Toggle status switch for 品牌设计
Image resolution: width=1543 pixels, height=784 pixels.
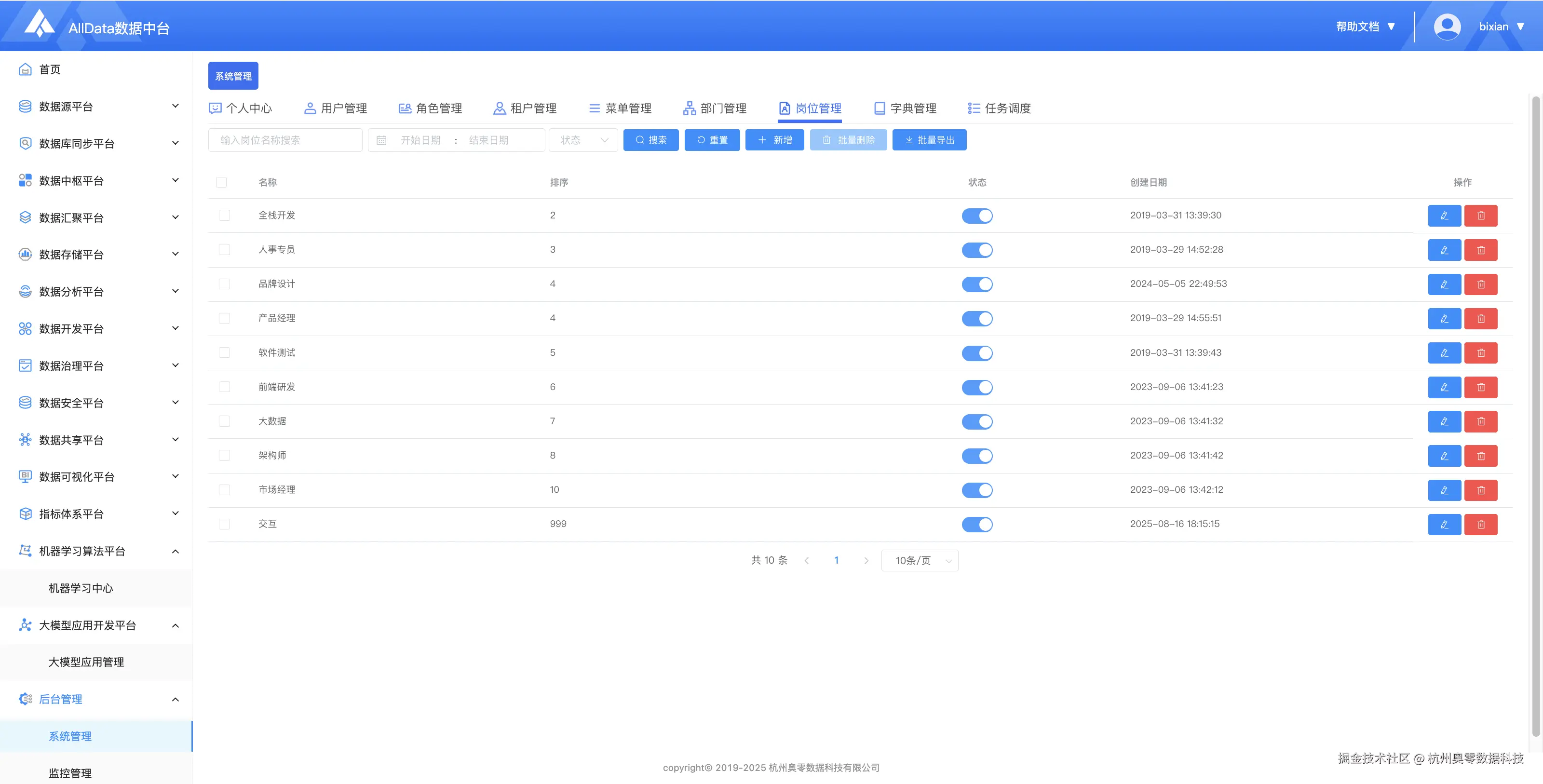[x=977, y=284]
